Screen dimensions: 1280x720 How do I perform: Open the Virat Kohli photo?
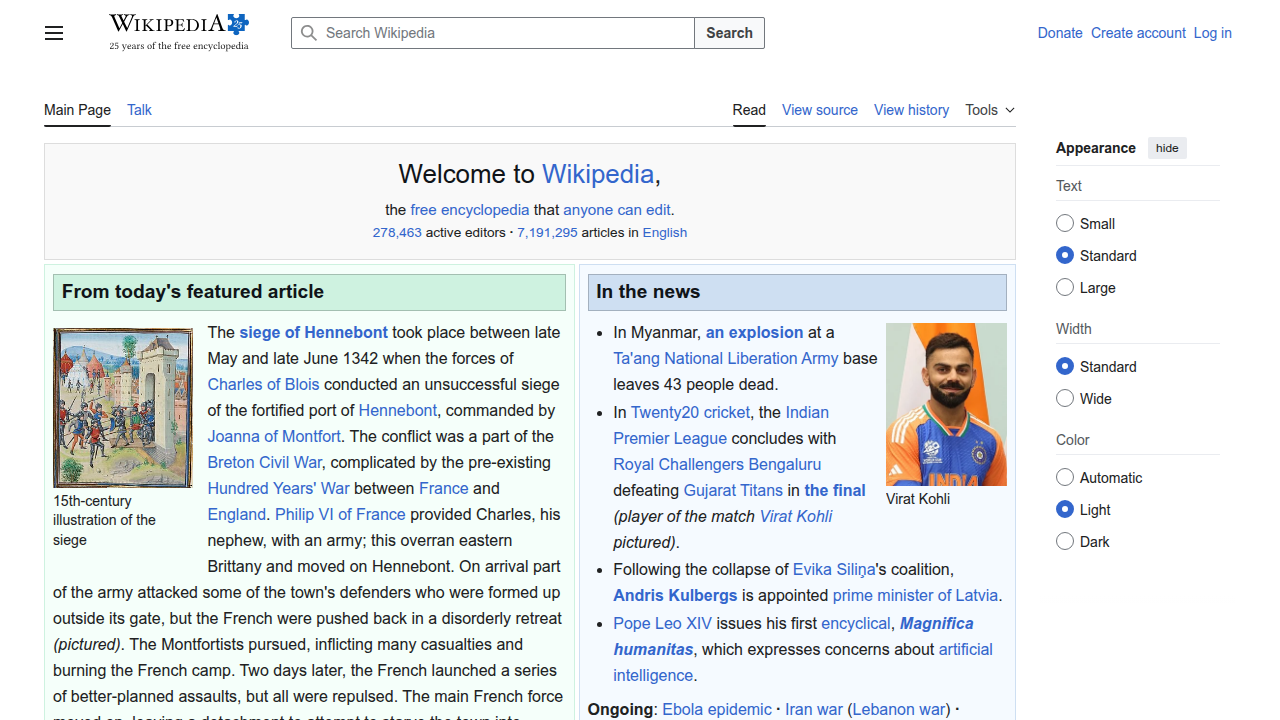(x=946, y=404)
